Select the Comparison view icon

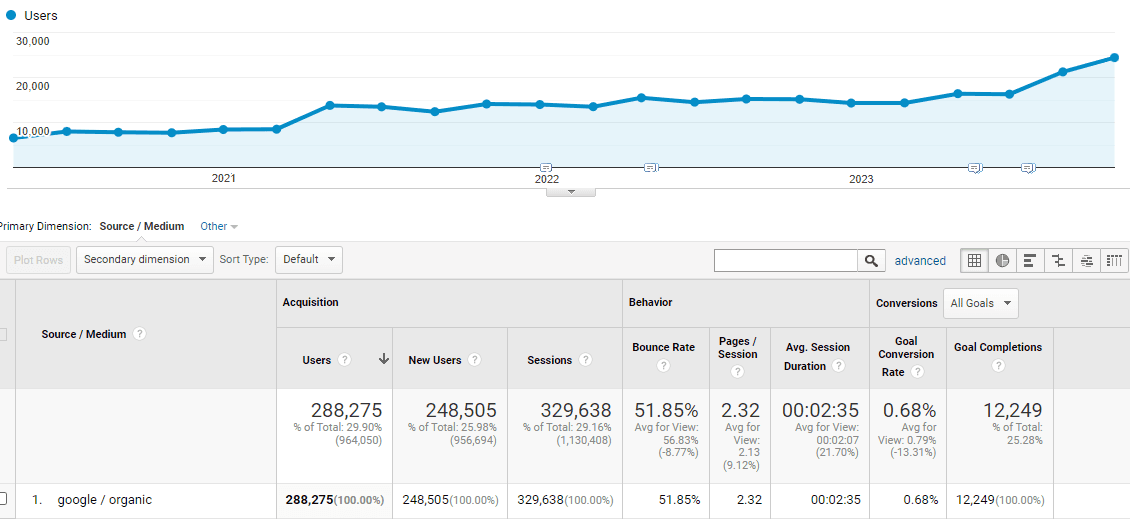tap(1058, 261)
